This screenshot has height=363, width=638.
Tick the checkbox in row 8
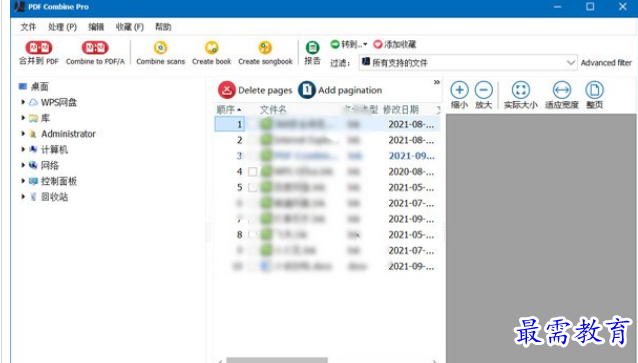click(252, 234)
